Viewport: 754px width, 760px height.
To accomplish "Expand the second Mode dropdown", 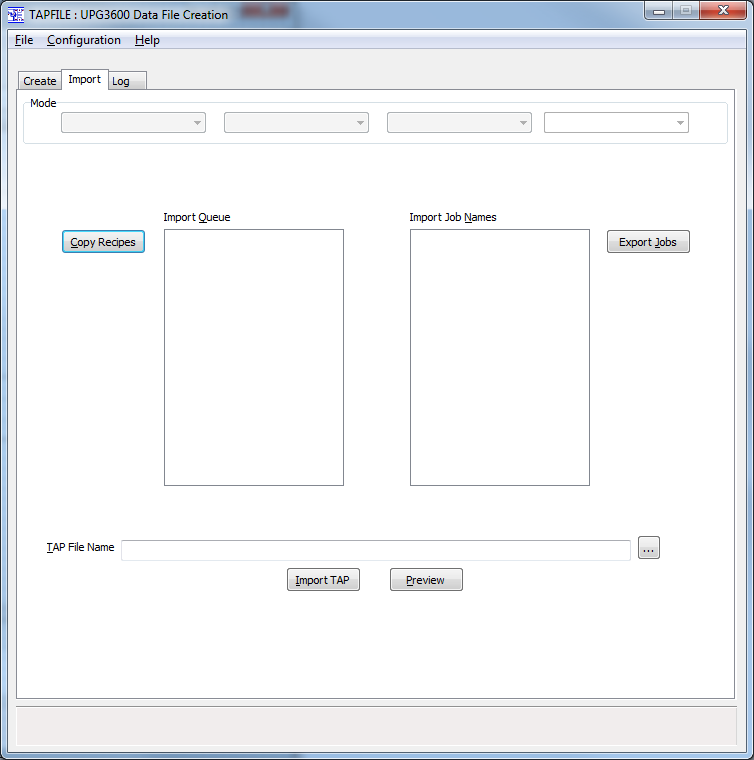I will [x=296, y=123].
